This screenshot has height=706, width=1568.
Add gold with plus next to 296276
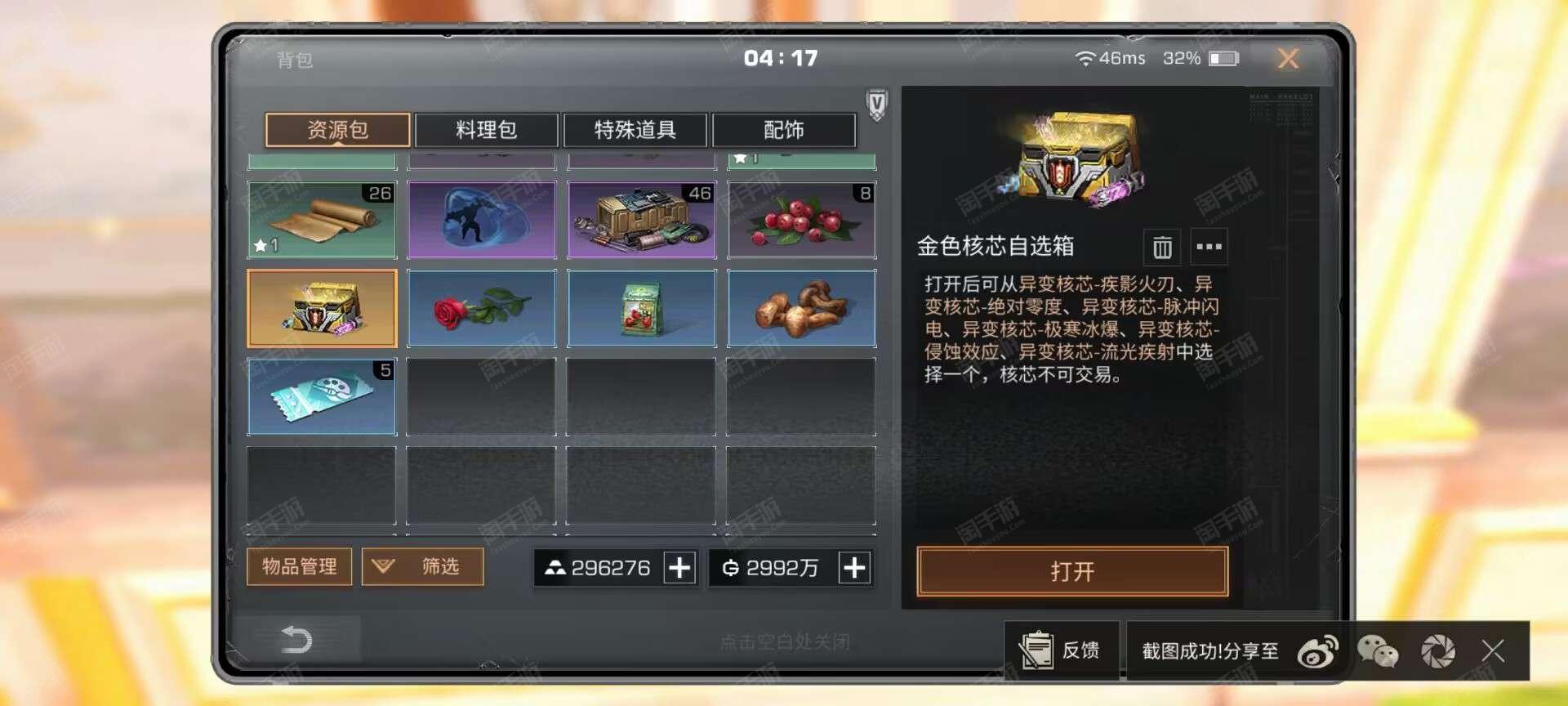coord(679,567)
